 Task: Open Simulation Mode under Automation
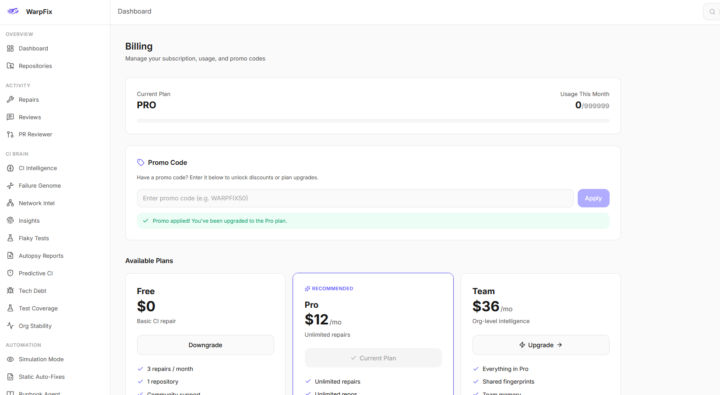(41, 359)
